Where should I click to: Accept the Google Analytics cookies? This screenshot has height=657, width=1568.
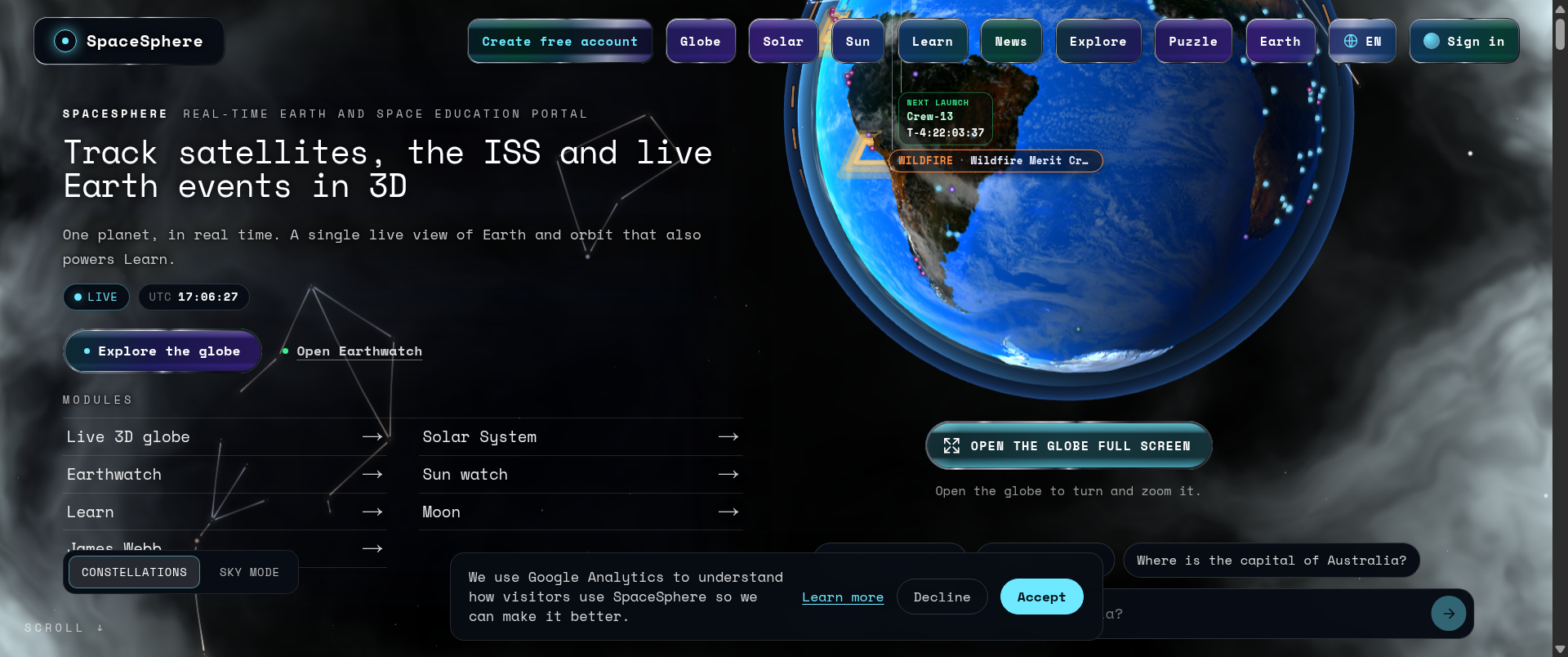pos(1041,597)
